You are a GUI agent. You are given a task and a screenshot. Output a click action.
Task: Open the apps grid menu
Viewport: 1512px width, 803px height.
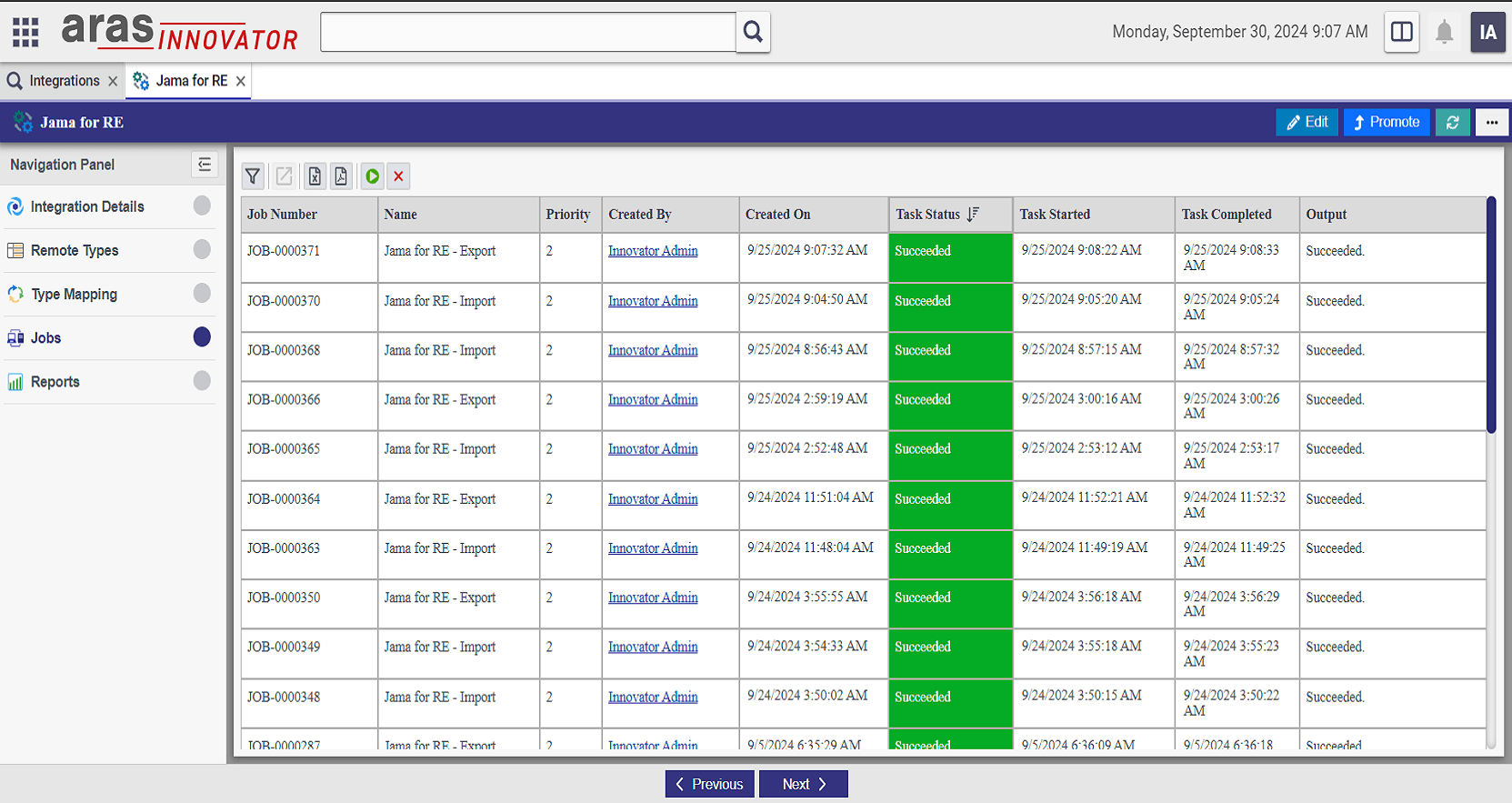pos(25,32)
